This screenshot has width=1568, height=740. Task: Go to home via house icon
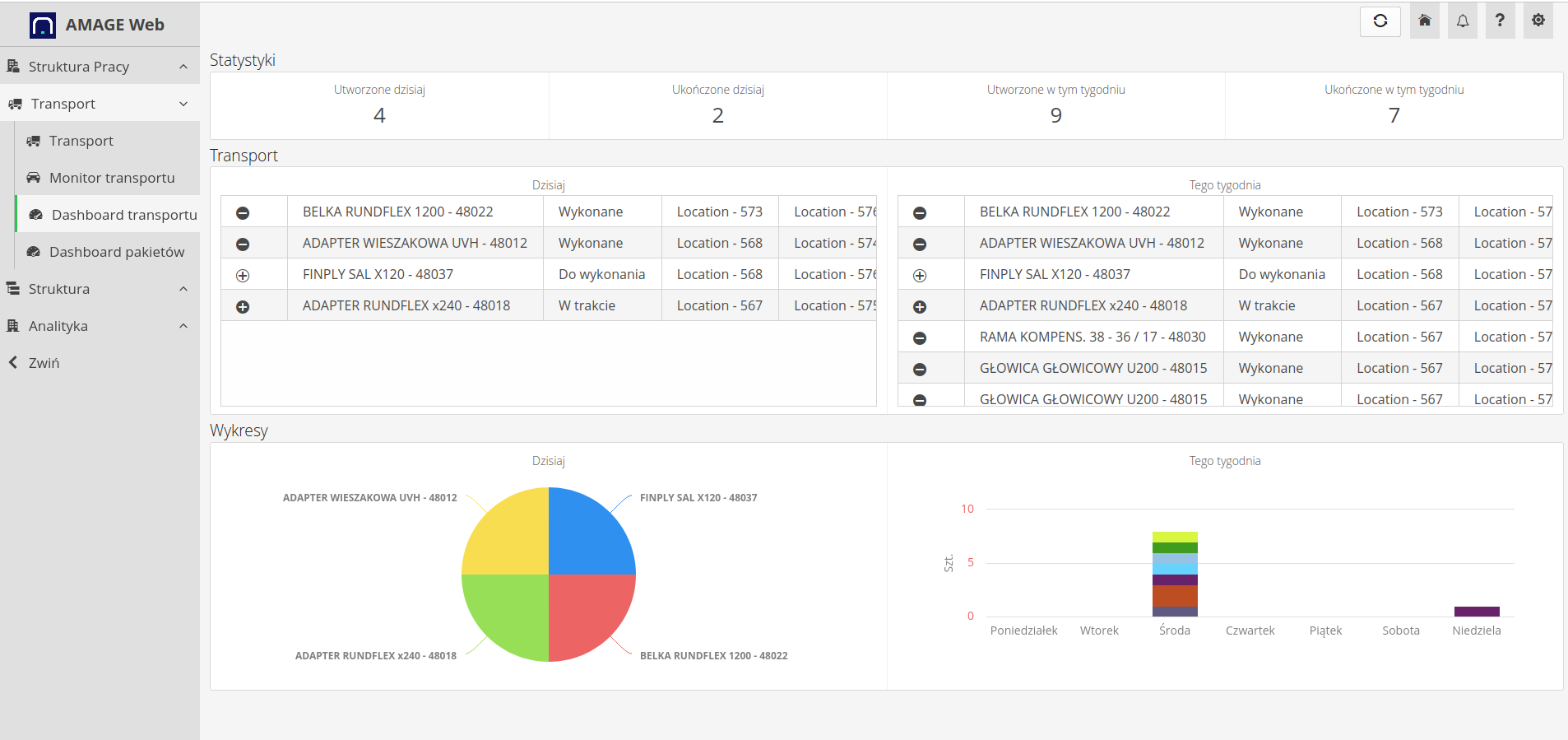(1424, 21)
